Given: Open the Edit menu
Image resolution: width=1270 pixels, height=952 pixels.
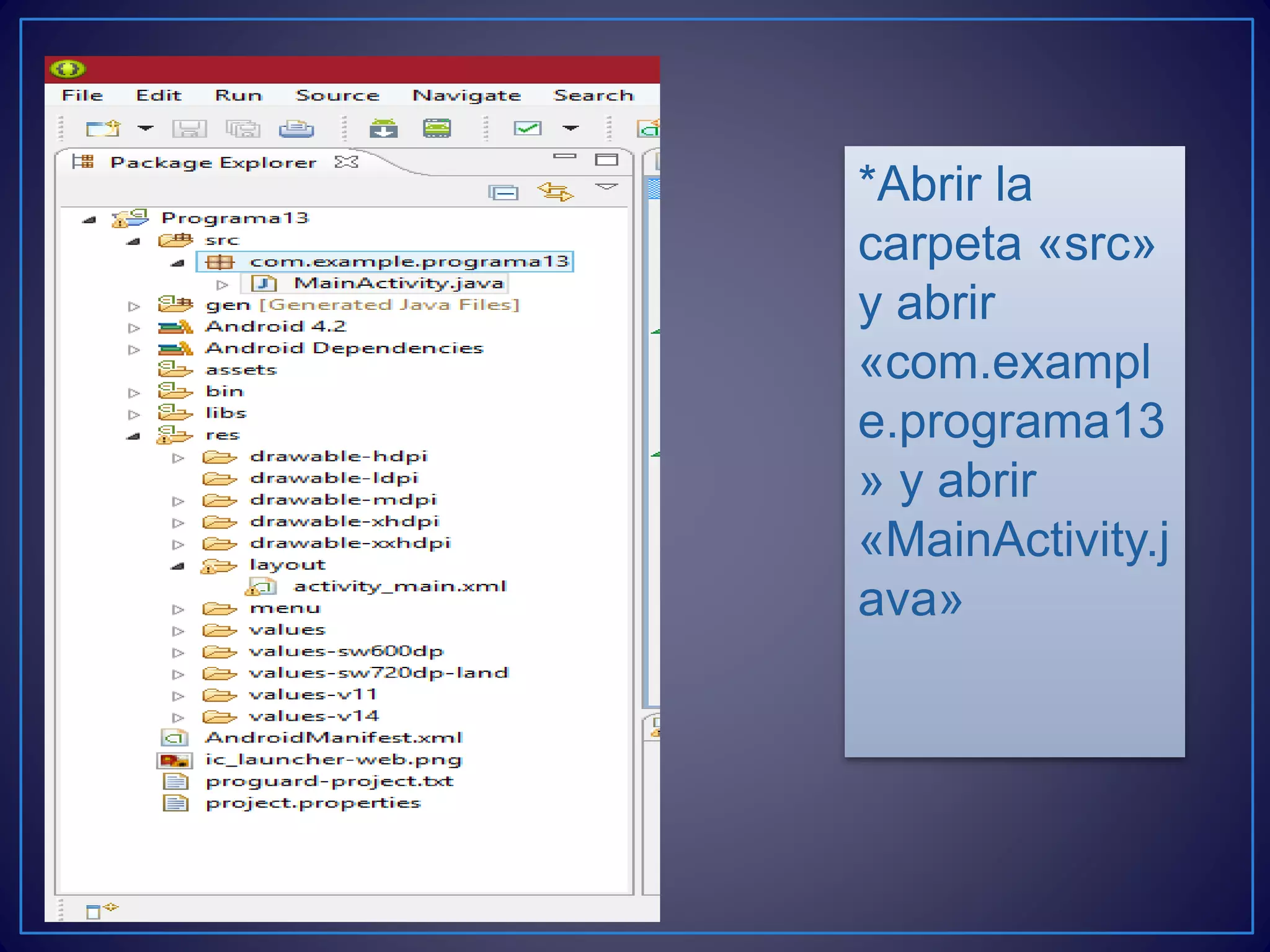Looking at the screenshot, I should (x=159, y=95).
